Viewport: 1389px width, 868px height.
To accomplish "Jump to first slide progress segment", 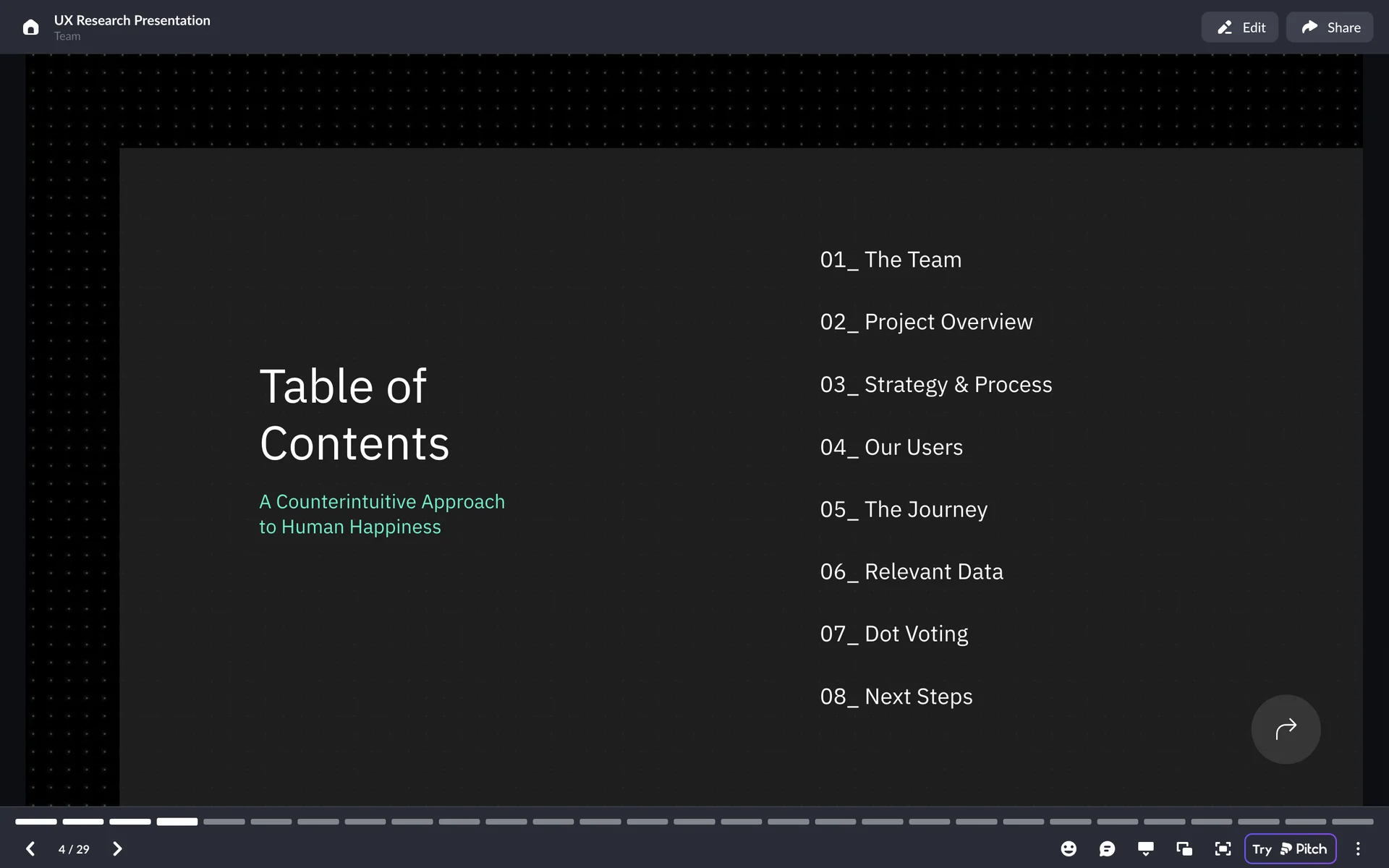I will click(x=36, y=822).
